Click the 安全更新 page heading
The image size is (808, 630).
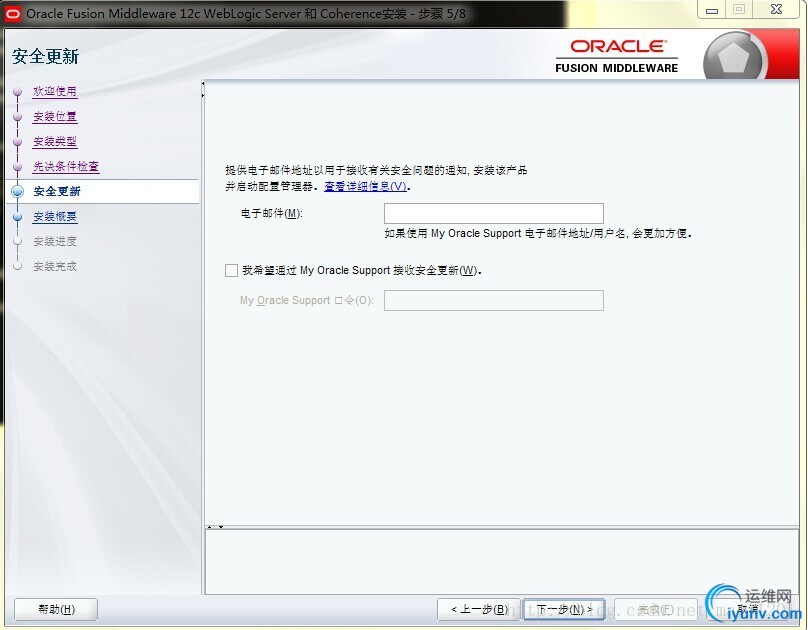[45, 56]
